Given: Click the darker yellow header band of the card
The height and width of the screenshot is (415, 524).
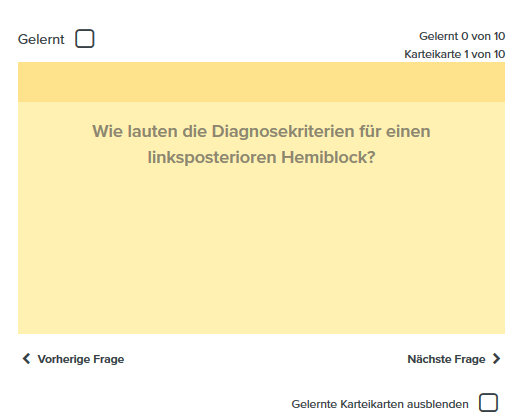Looking at the screenshot, I should click(261, 82).
